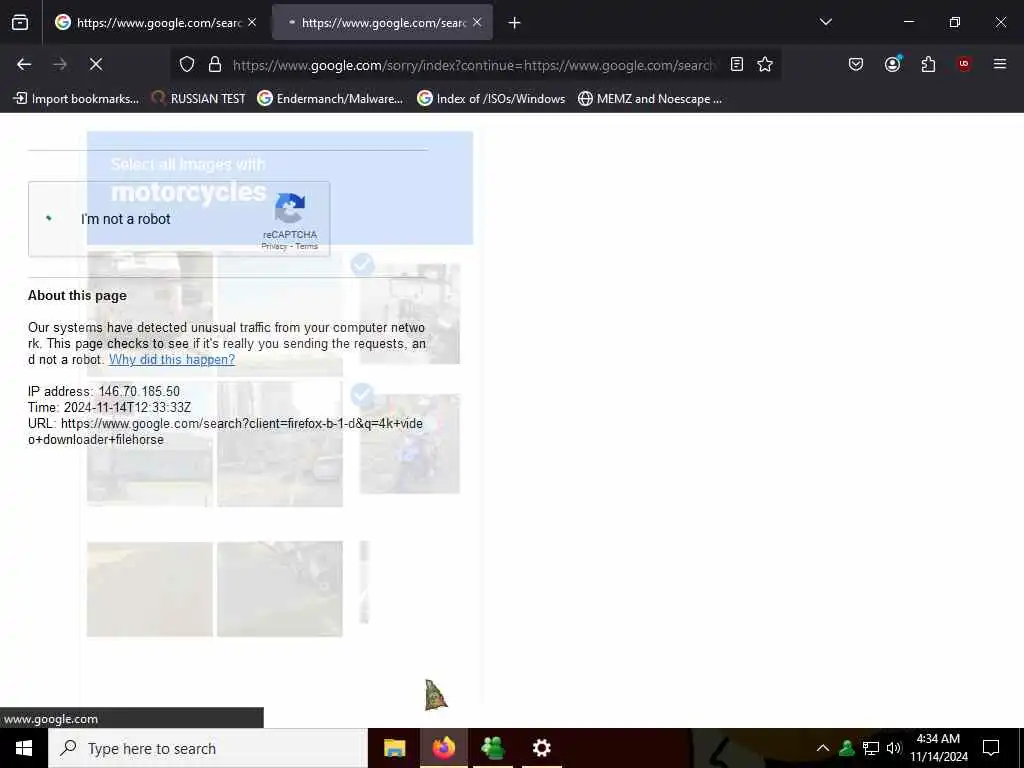Open the green people taskbar app
This screenshot has width=1024, height=768.
point(492,748)
